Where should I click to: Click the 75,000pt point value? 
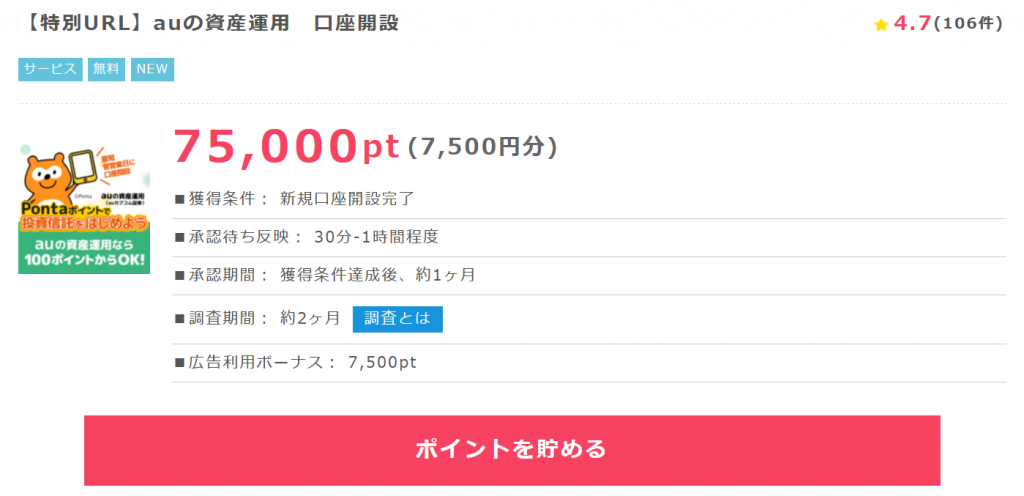tap(286, 146)
